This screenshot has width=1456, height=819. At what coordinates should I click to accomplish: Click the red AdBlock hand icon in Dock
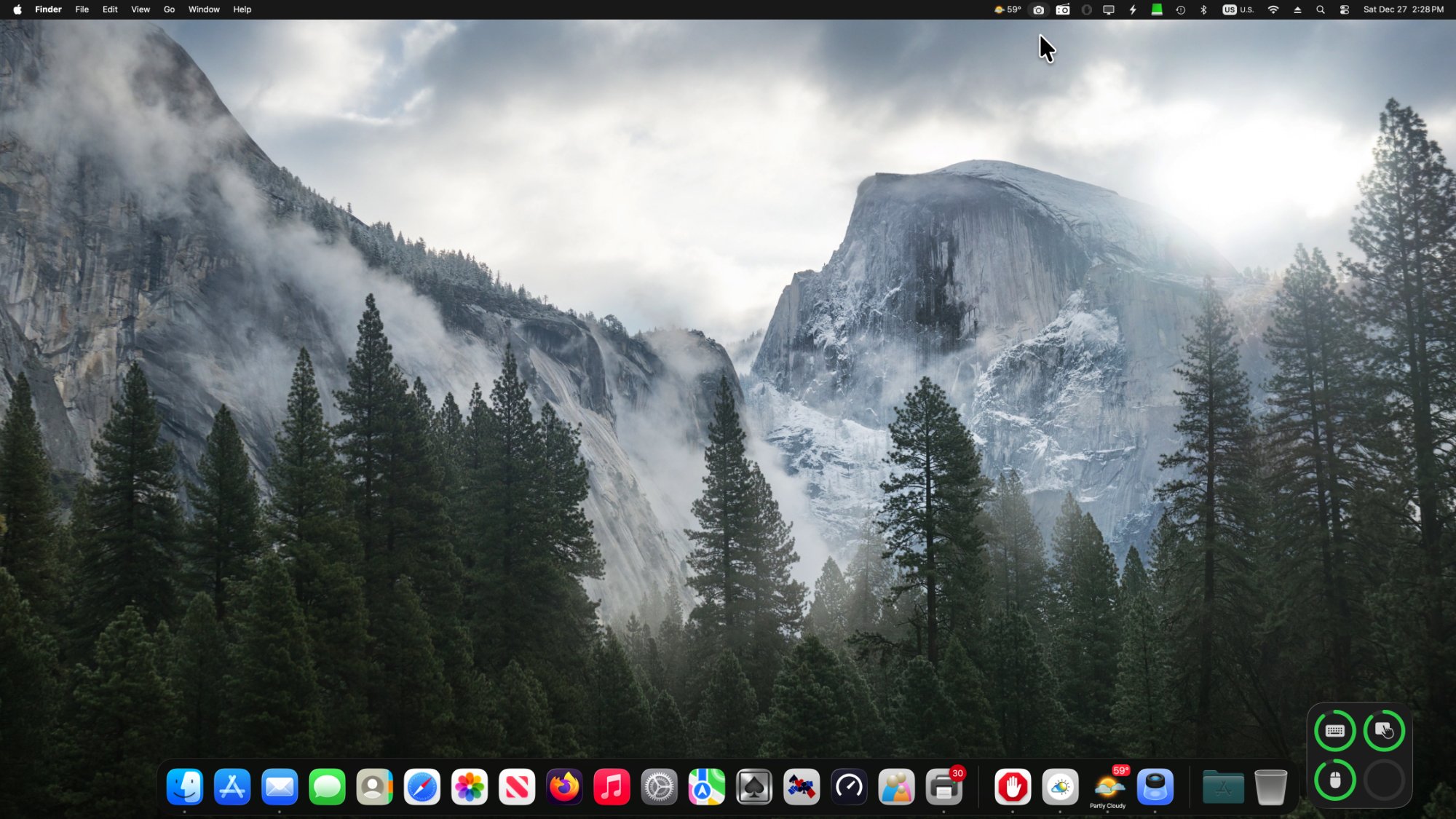pyautogui.click(x=1013, y=787)
